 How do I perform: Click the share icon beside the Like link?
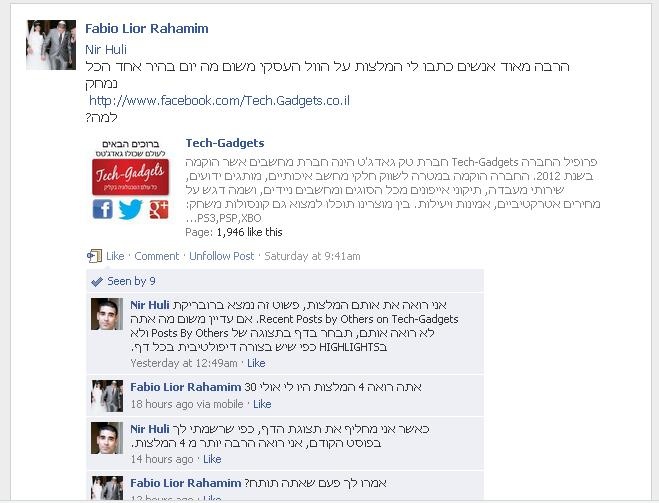(94, 256)
